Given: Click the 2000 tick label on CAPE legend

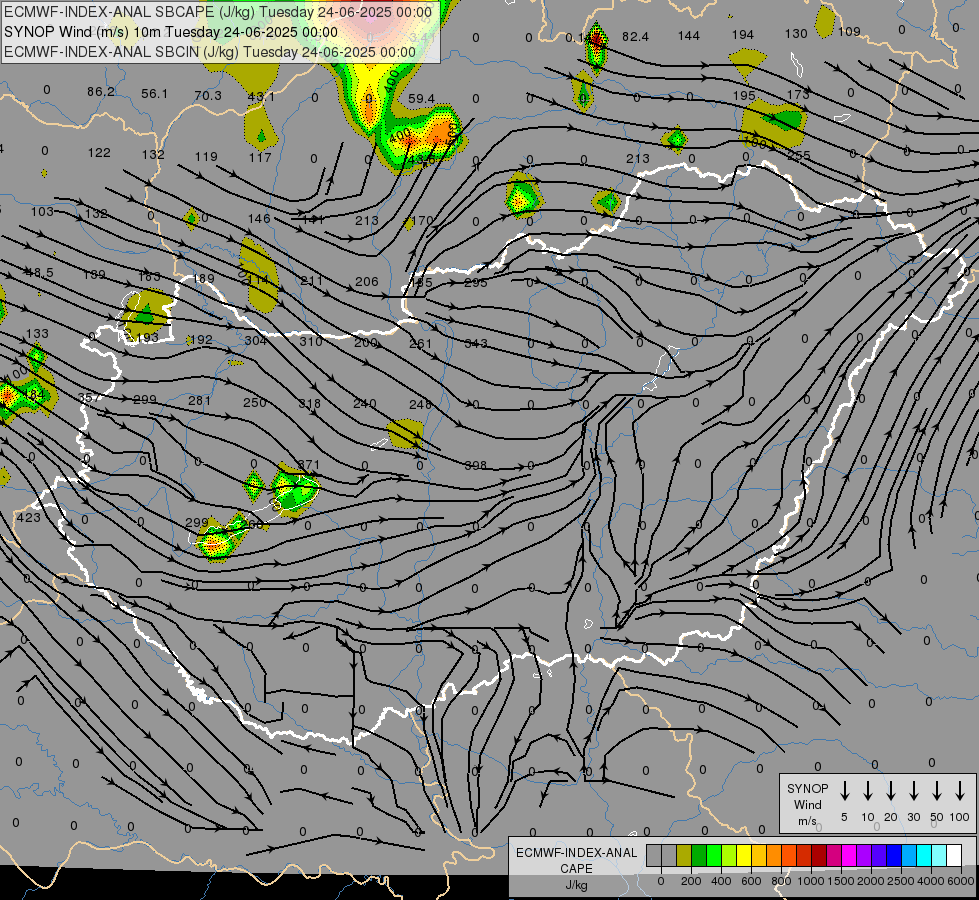Looking at the screenshot, I should click(870, 881).
